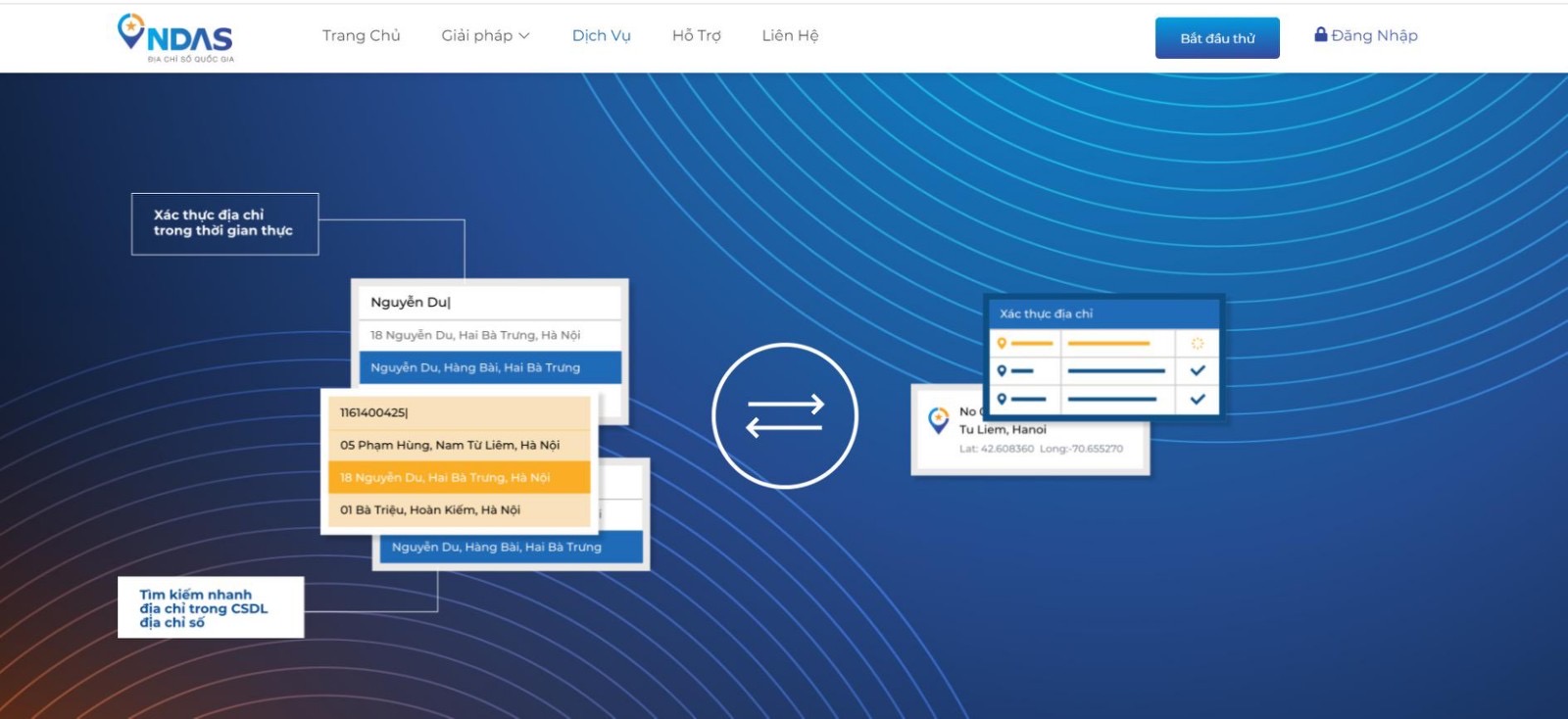Open the Trang Chủ menu item
This screenshot has width=1568, height=719.
(x=361, y=35)
